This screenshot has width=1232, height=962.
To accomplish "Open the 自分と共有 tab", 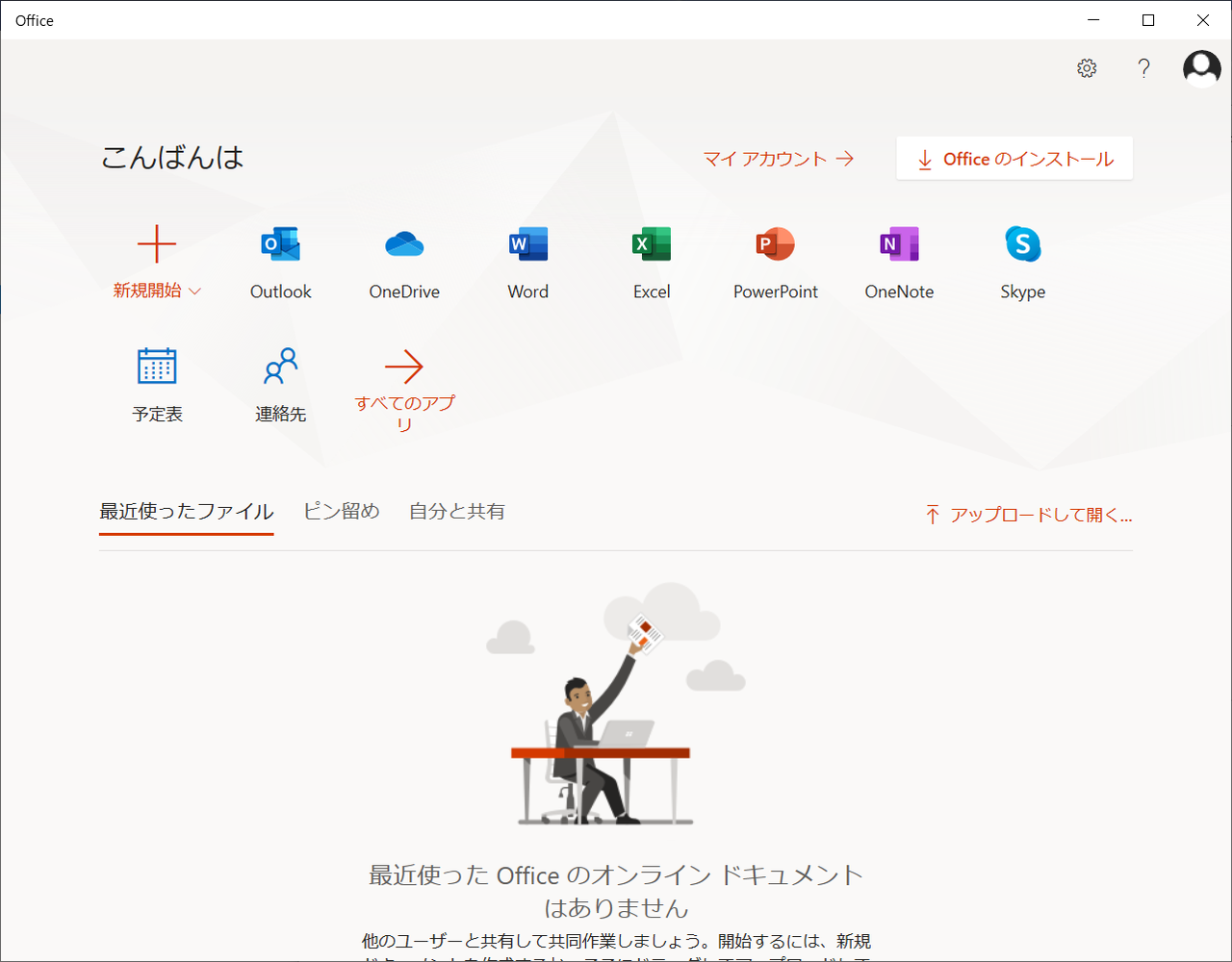I will pos(457,512).
